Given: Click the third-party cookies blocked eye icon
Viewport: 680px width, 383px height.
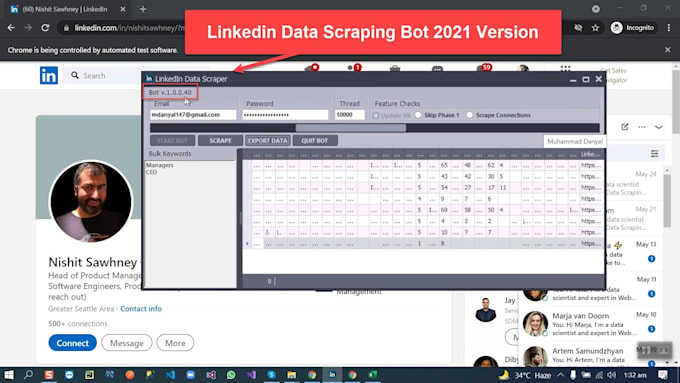Looking at the screenshot, I should click(578, 28).
